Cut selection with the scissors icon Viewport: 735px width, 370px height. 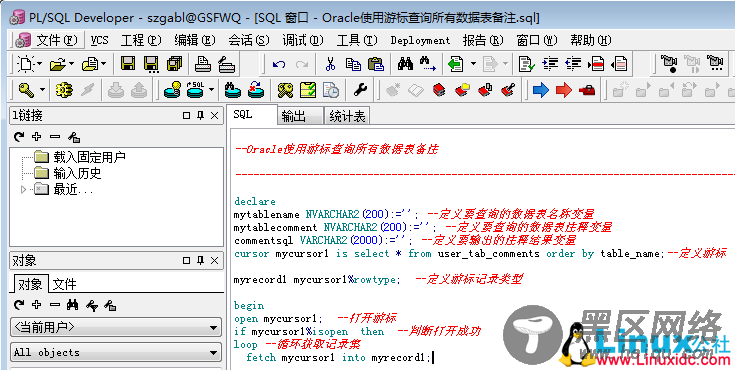pyautogui.click(x=330, y=64)
